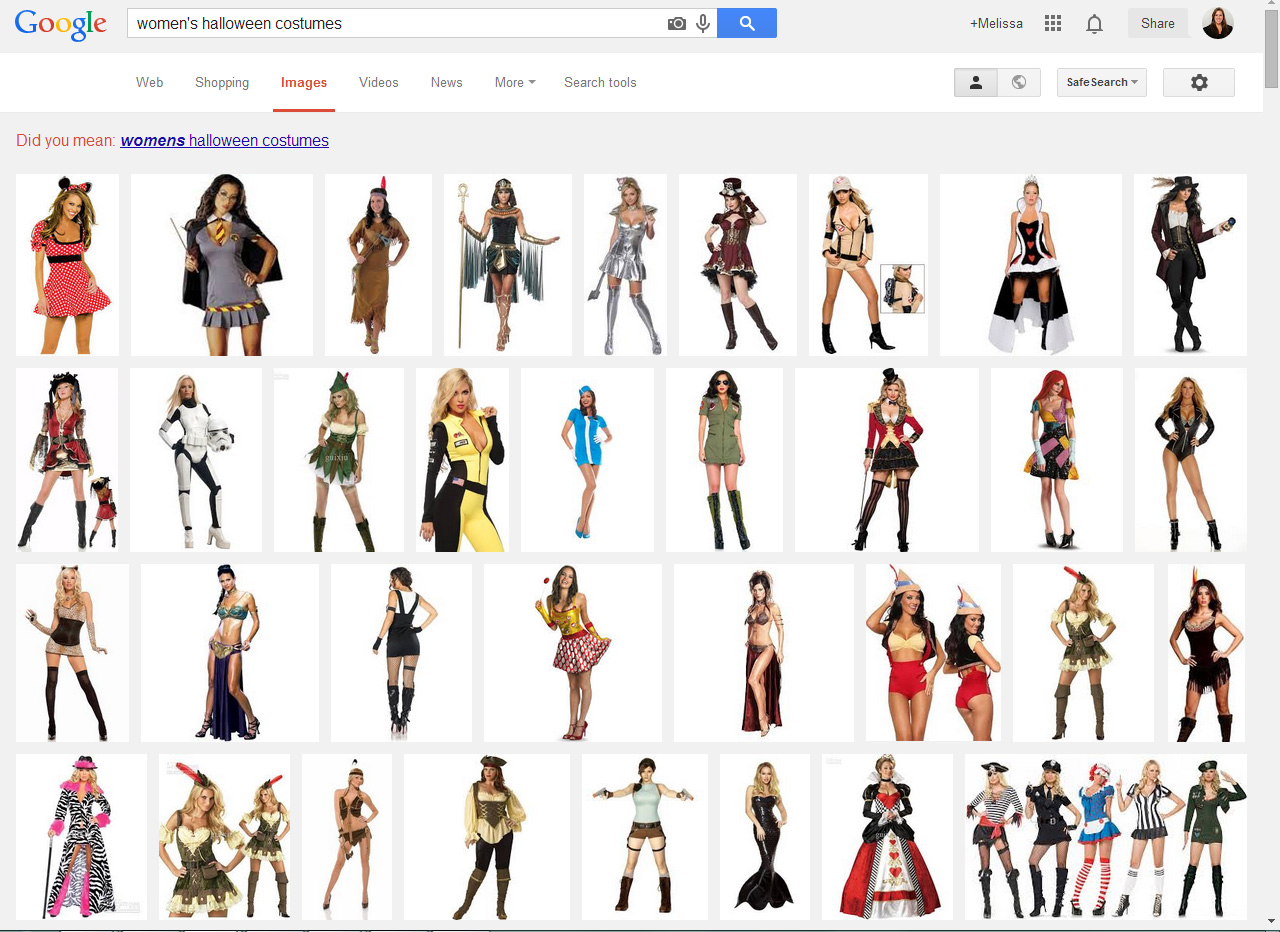The height and width of the screenshot is (932, 1280).
Task: Open the white stormtrooper costume thumbnail
Action: point(196,460)
